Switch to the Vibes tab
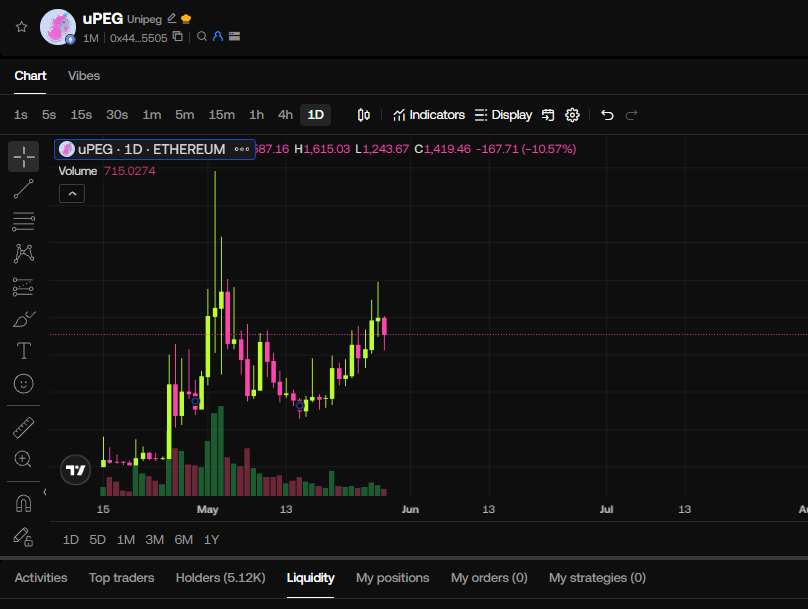808x609 pixels. point(84,76)
